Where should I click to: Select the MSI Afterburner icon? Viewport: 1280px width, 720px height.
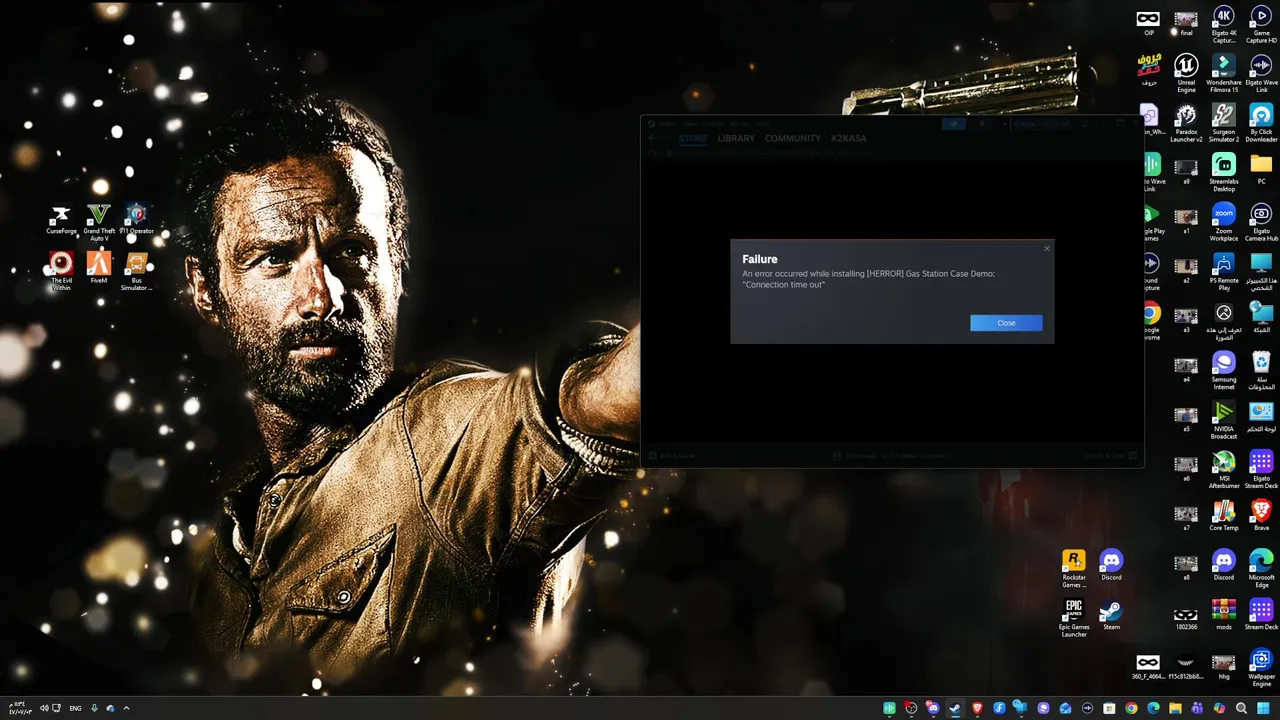(x=1224, y=469)
